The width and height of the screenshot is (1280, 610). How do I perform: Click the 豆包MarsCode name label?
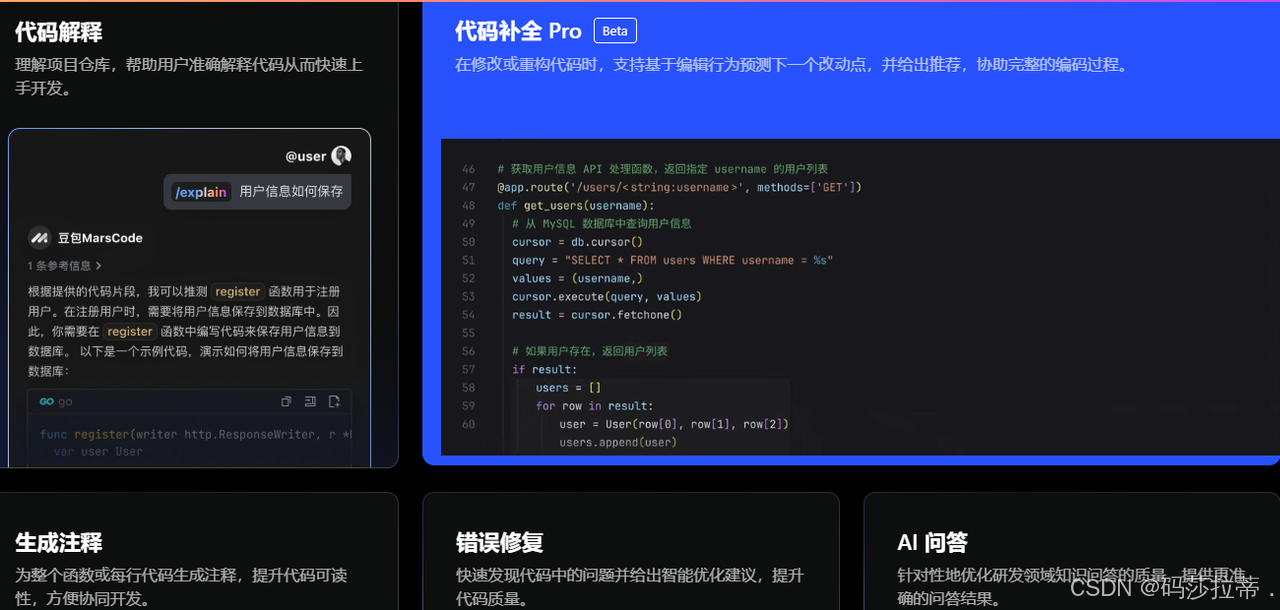click(x=100, y=238)
